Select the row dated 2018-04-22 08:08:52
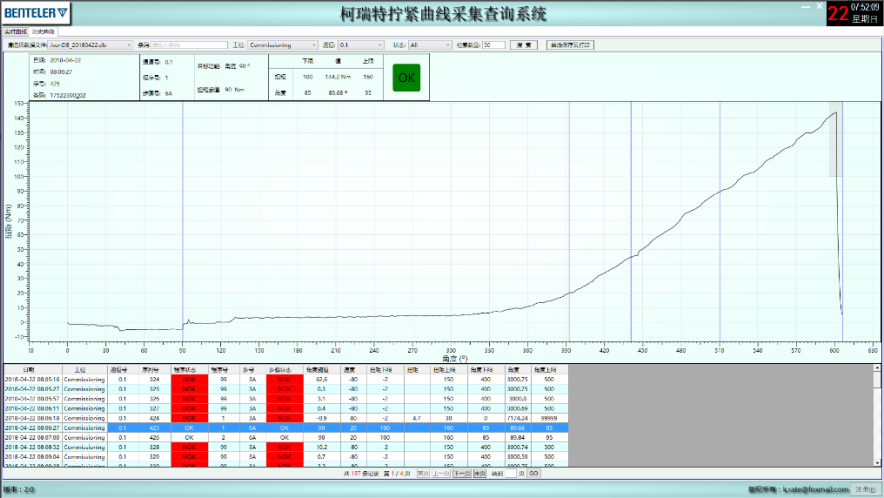This screenshot has height=498, width=884. pyautogui.click(x=285, y=447)
